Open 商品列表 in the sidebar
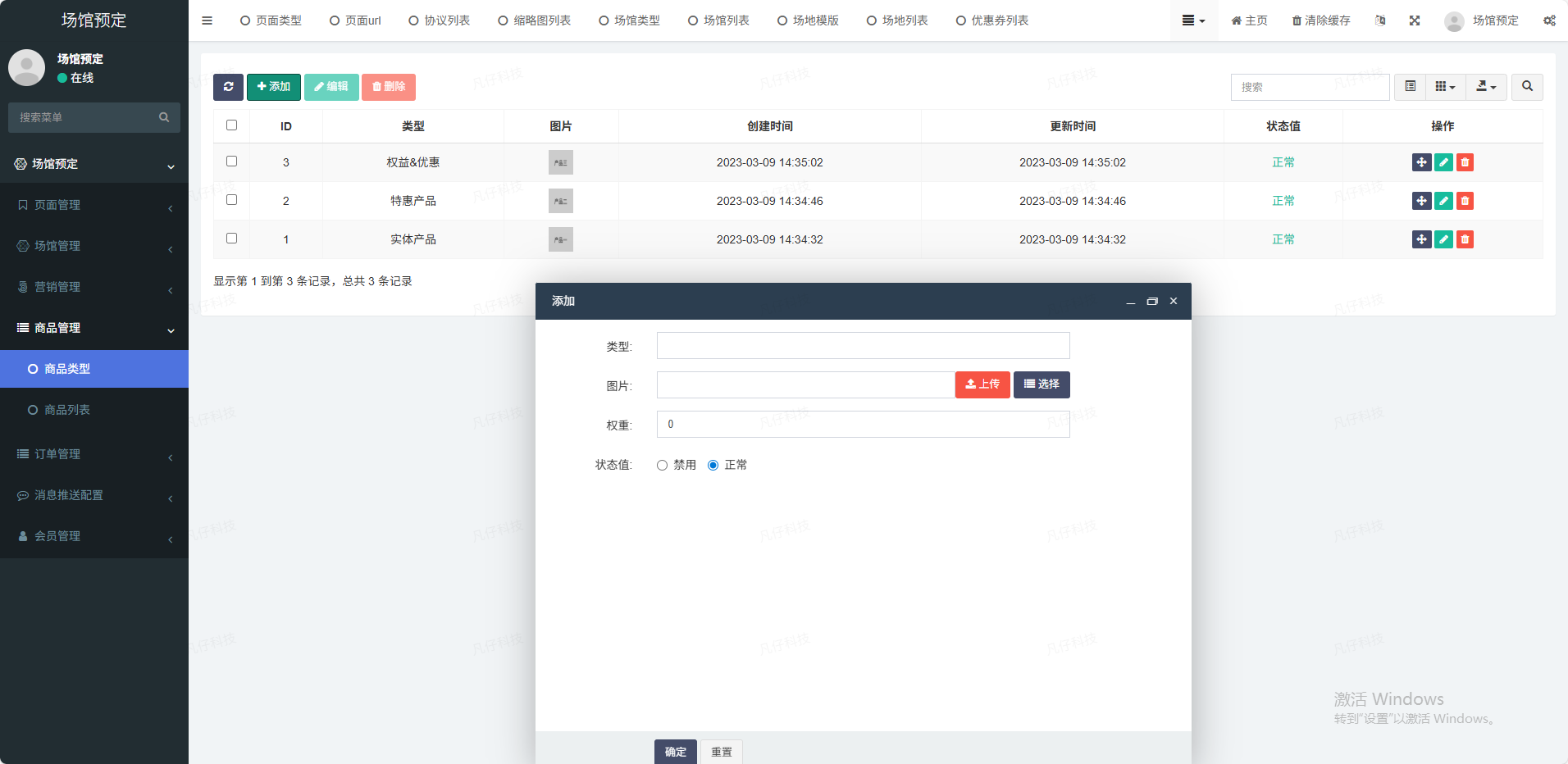 coord(67,410)
